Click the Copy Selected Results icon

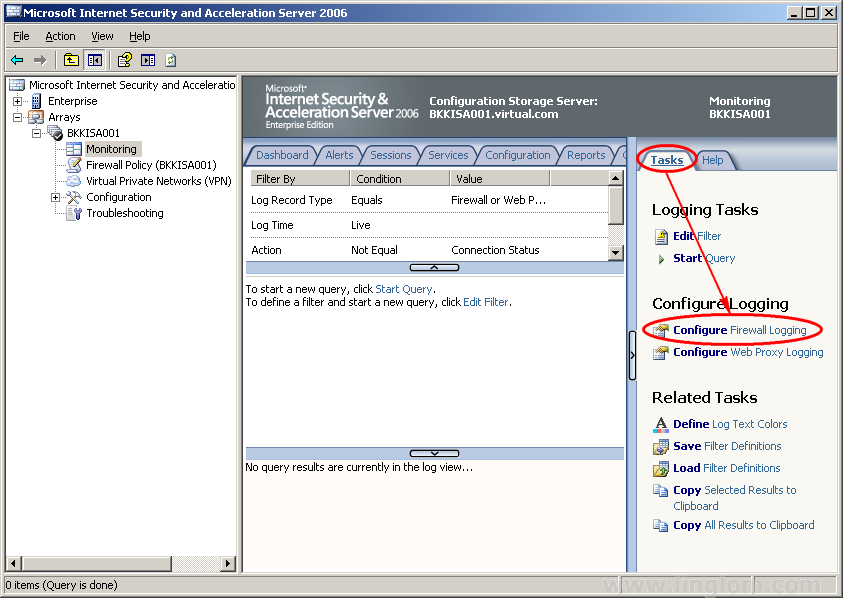(x=661, y=490)
